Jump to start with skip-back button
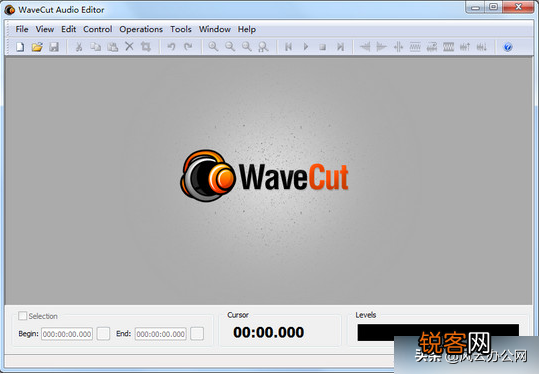Viewport: 539px width, 374px height. click(x=288, y=46)
